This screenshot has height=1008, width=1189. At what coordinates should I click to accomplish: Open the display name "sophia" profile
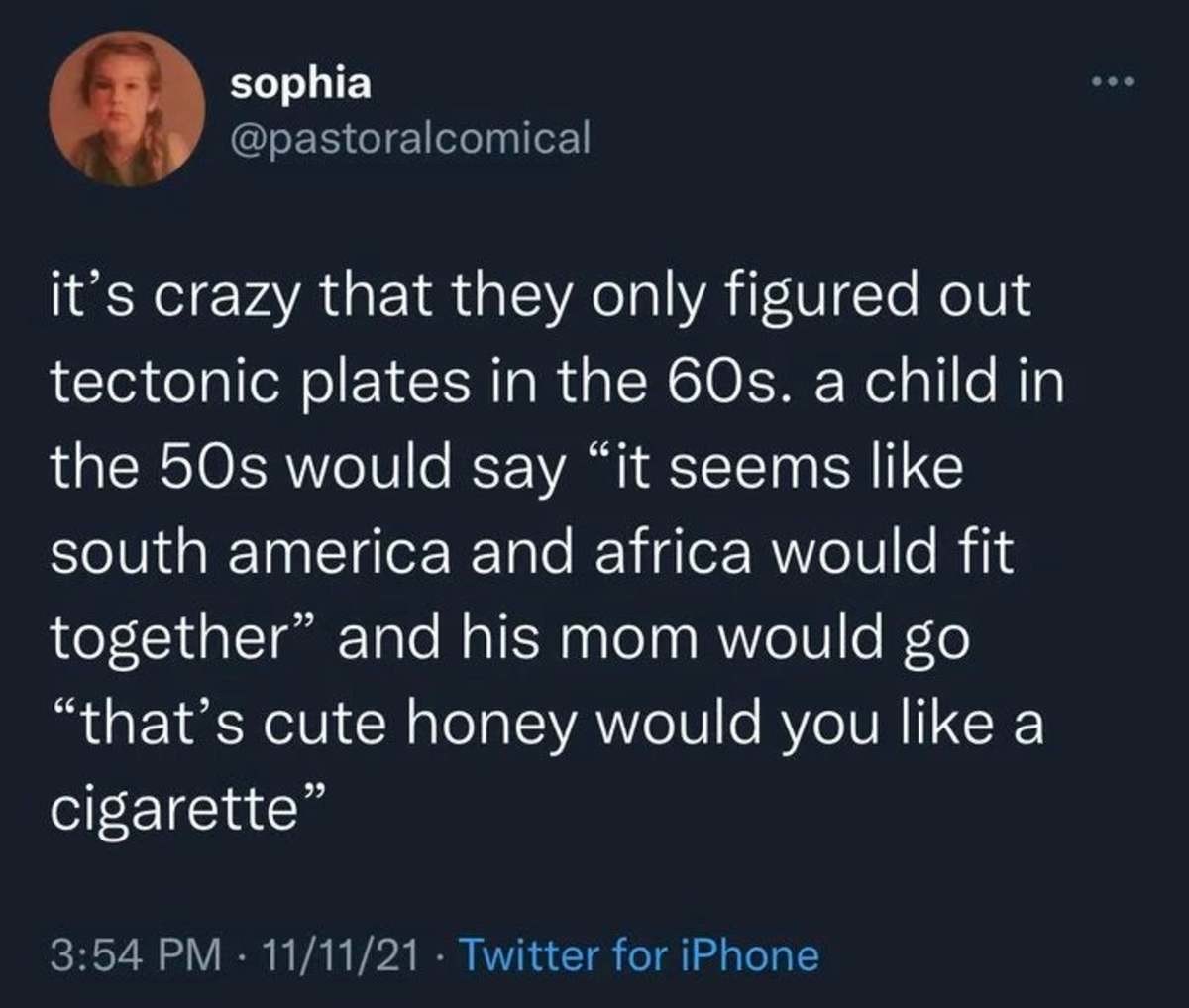[x=301, y=85]
